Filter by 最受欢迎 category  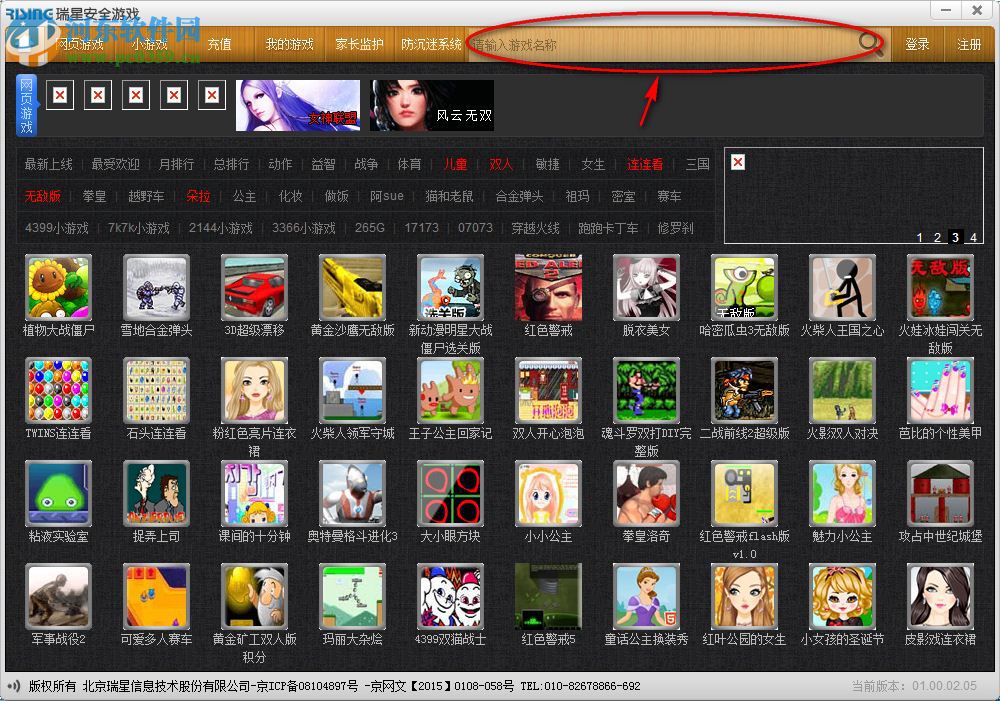[x=115, y=165]
